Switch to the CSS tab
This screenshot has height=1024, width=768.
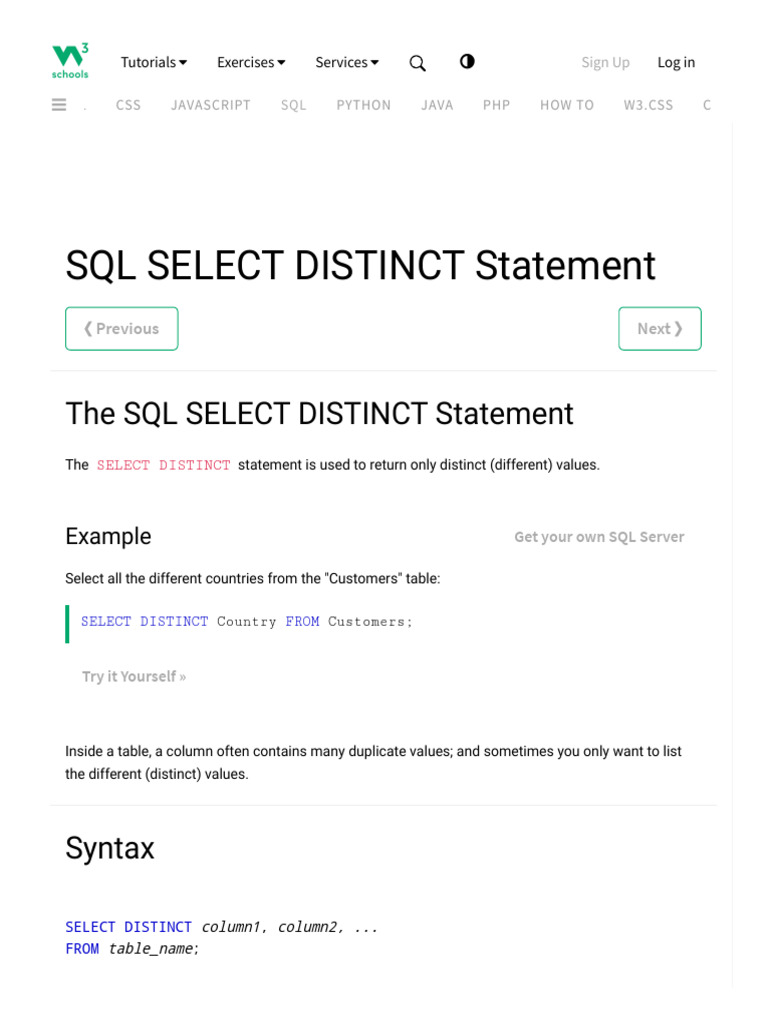(x=128, y=105)
